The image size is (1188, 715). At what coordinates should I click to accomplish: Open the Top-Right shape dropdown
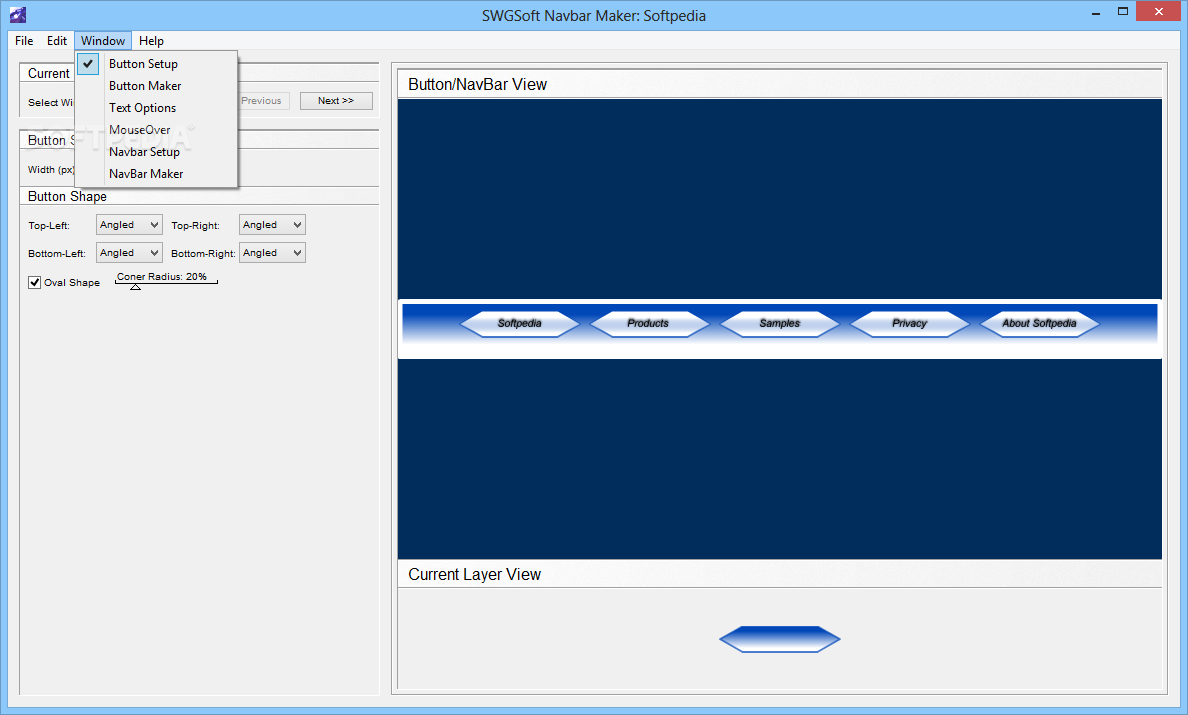(x=272, y=225)
